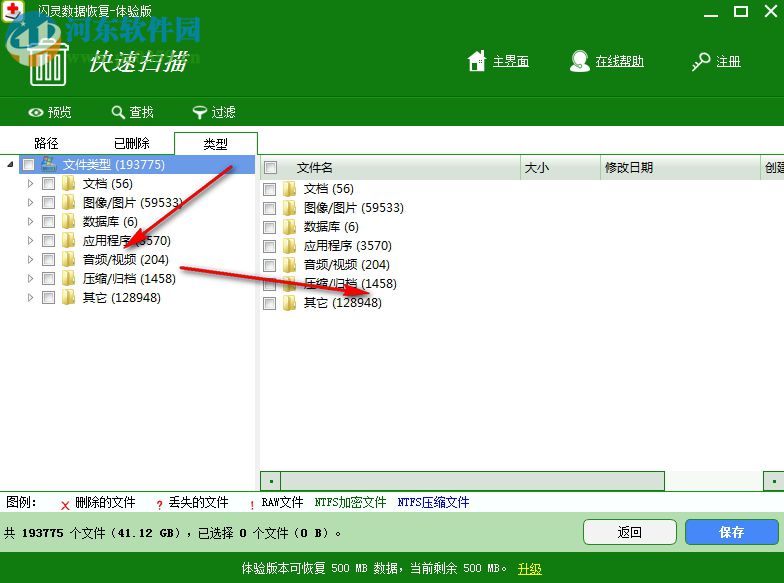Click the folder icon of 数据库 in tree
This screenshot has width=784, height=583.
(68, 222)
